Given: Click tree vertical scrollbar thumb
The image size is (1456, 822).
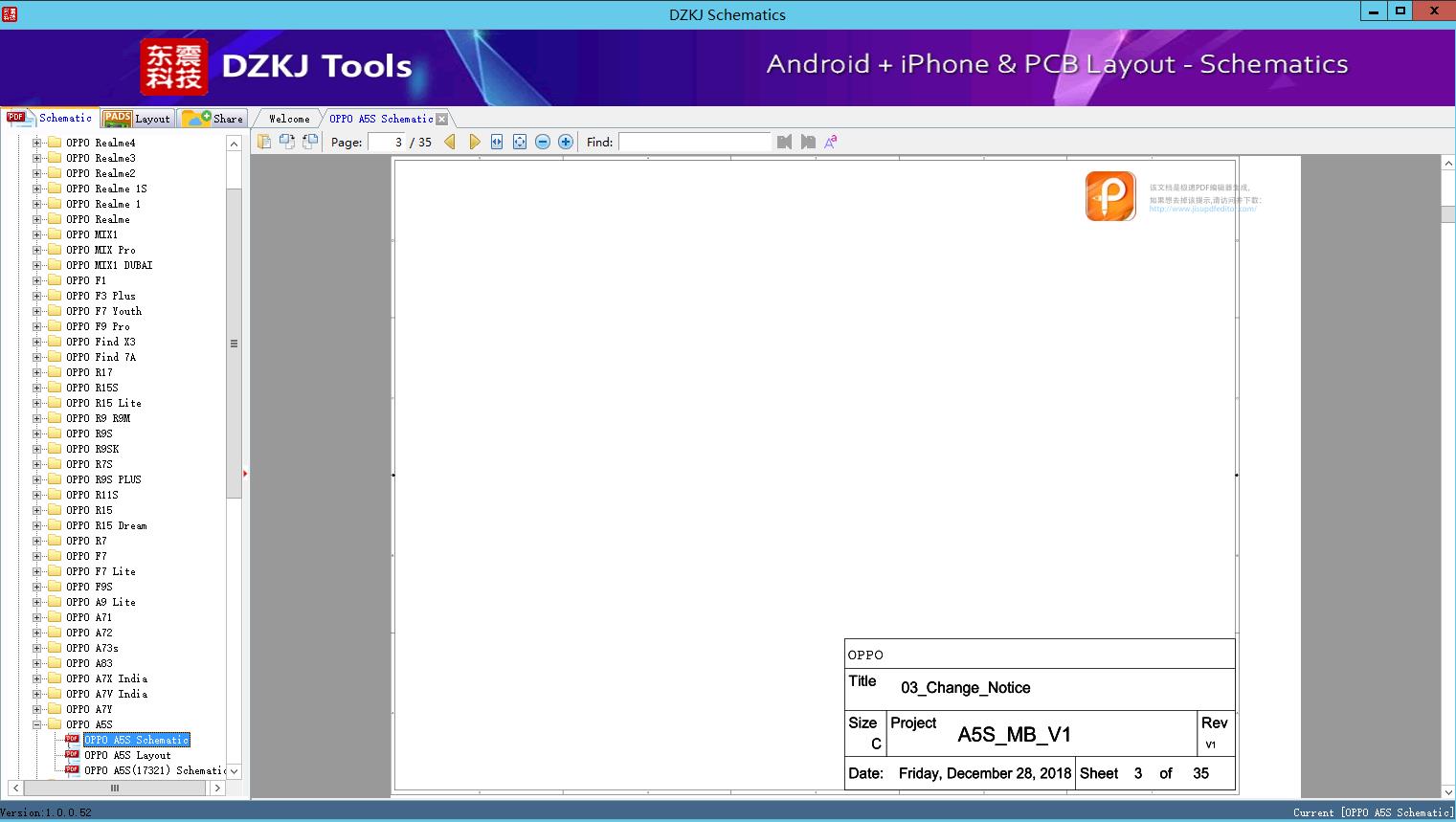Looking at the screenshot, I should [234, 343].
